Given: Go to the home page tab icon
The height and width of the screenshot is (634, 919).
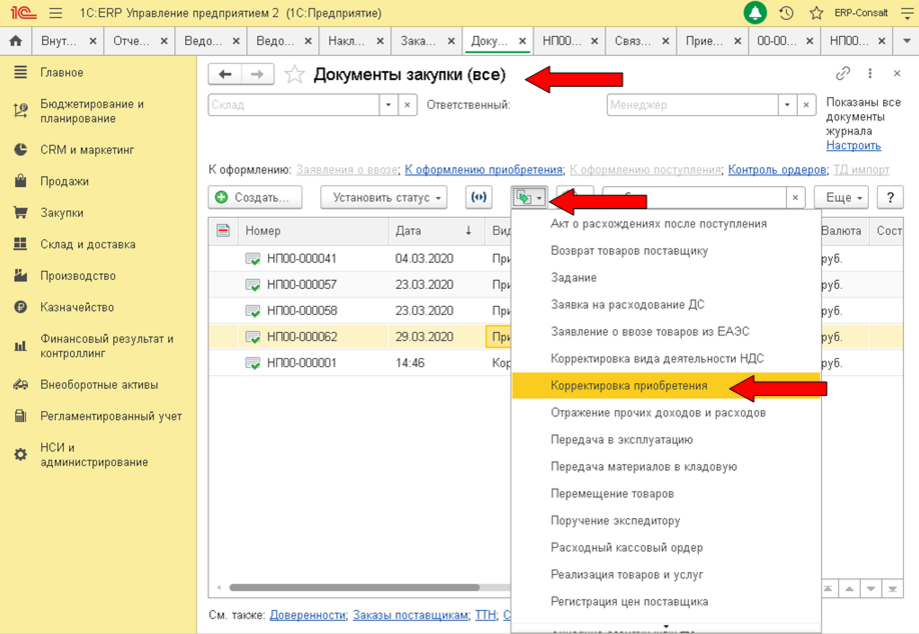Looking at the screenshot, I should point(16,40).
